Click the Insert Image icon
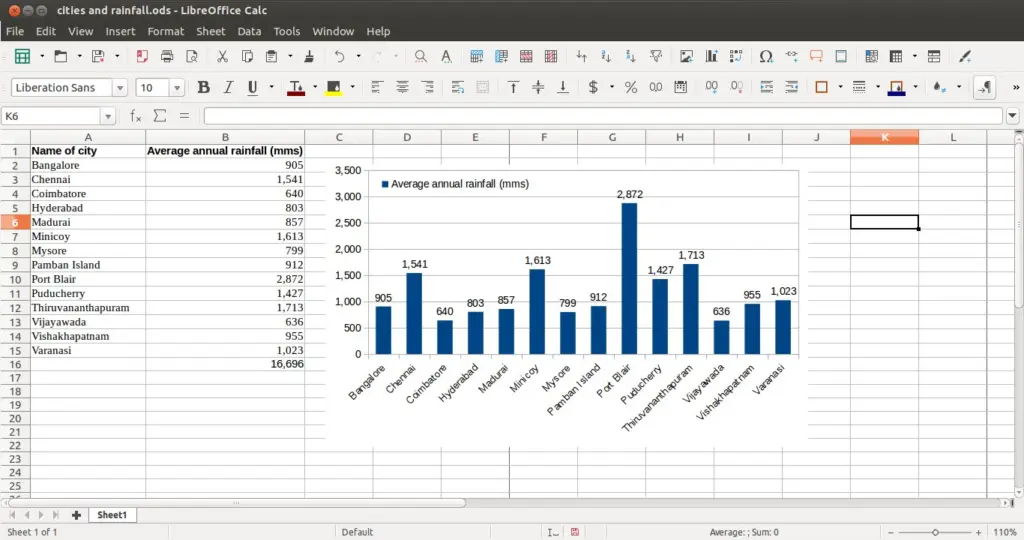The image size is (1024, 540). click(x=686, y=57)
